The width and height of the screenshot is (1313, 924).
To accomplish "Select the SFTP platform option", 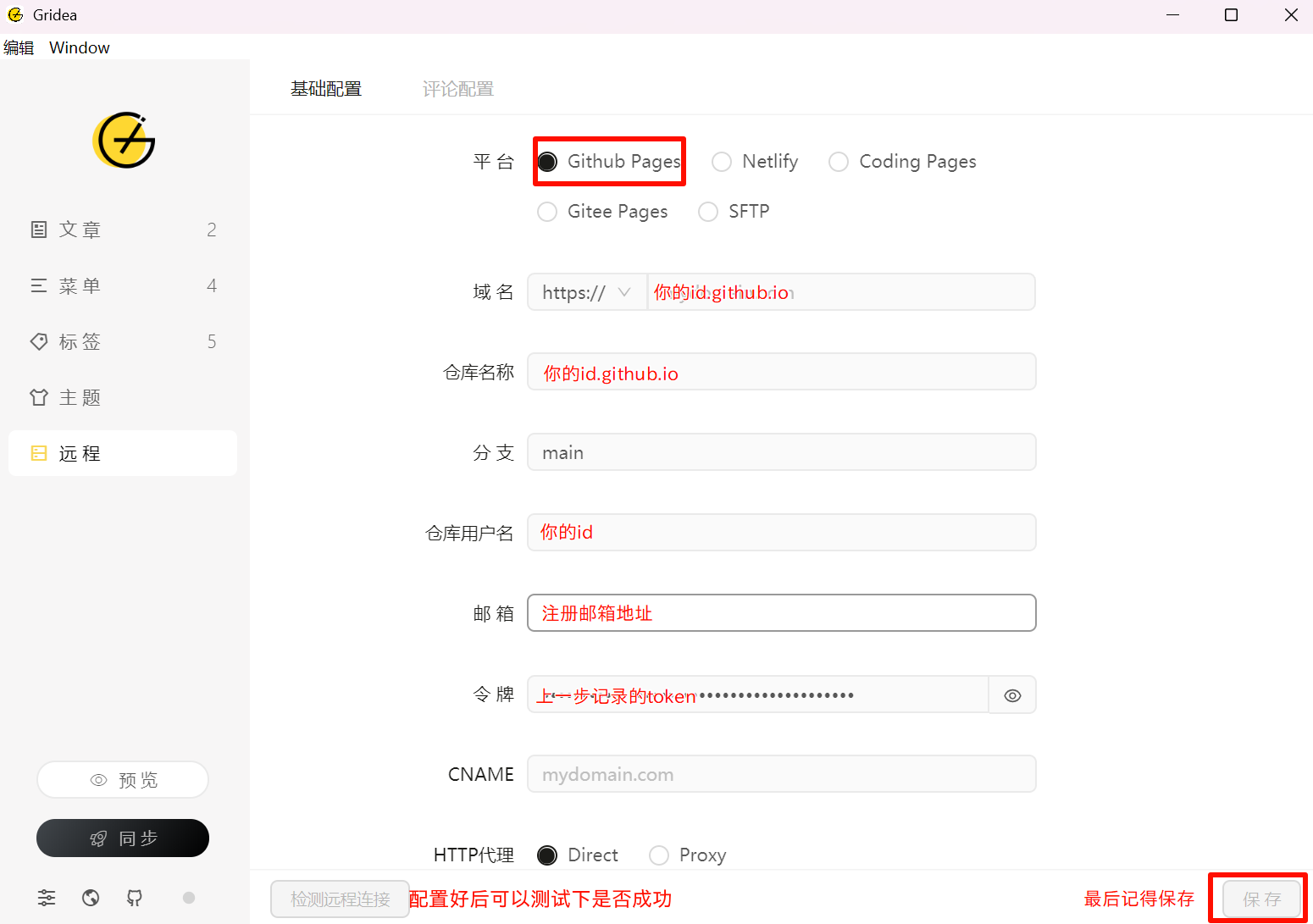I will [734, 212].
